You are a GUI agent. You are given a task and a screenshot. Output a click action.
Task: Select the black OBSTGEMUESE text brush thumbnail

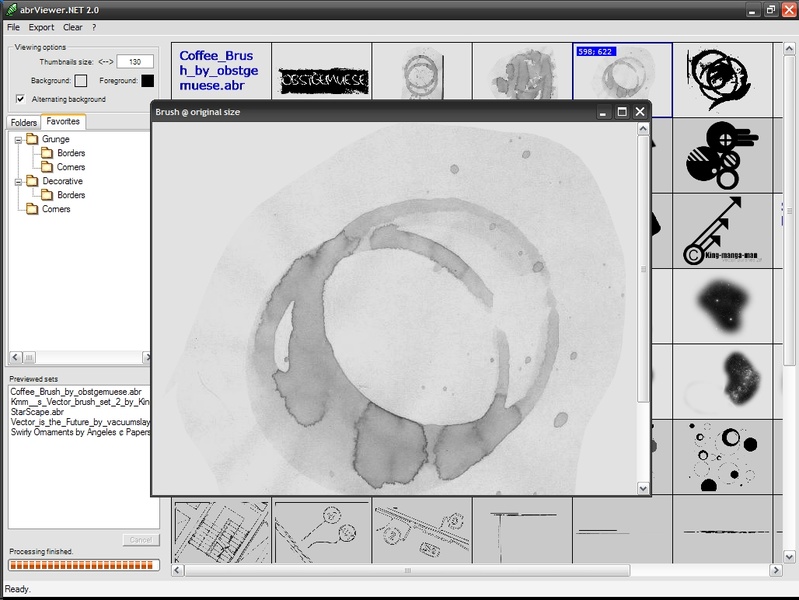(x=322, y=79)
